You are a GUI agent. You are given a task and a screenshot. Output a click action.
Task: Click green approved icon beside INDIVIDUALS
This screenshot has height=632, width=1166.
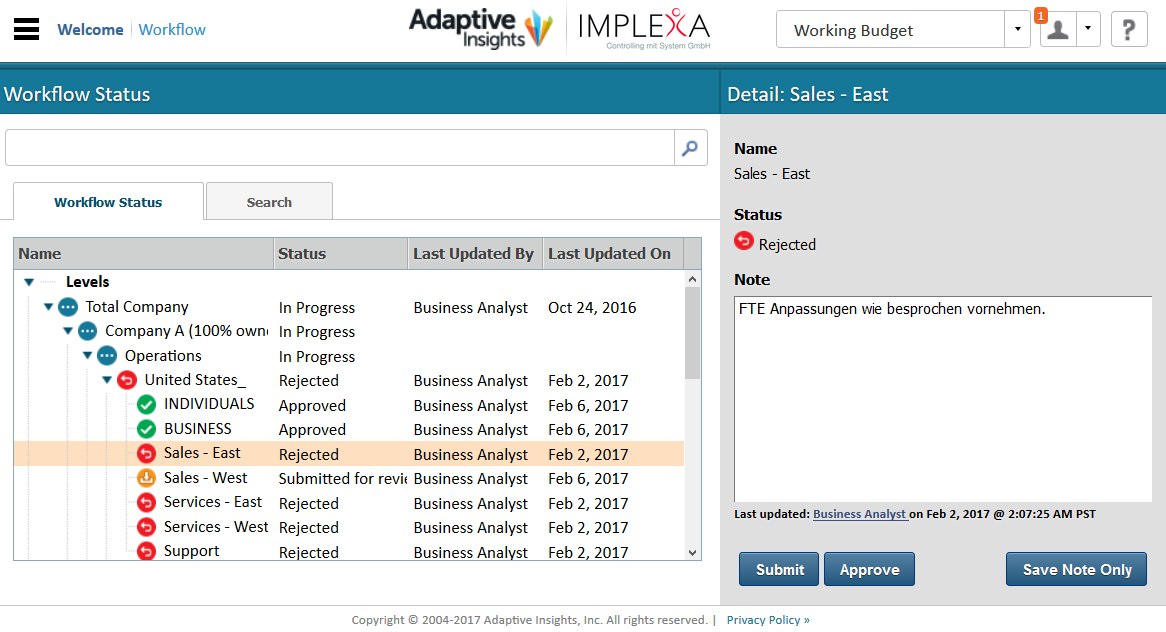click(x=147, y=405)
